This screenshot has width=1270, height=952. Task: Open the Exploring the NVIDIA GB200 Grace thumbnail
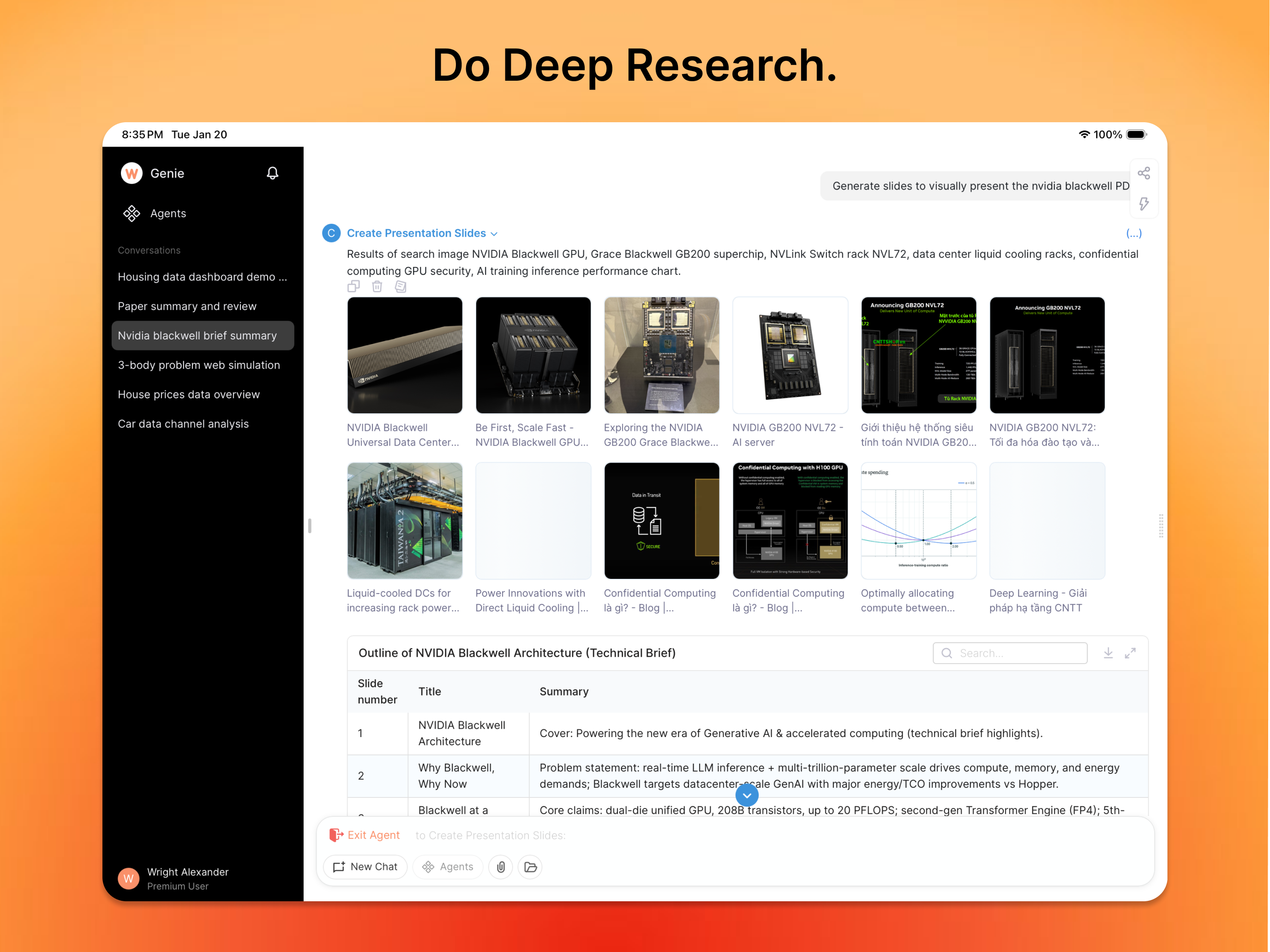tap(661, 355)
